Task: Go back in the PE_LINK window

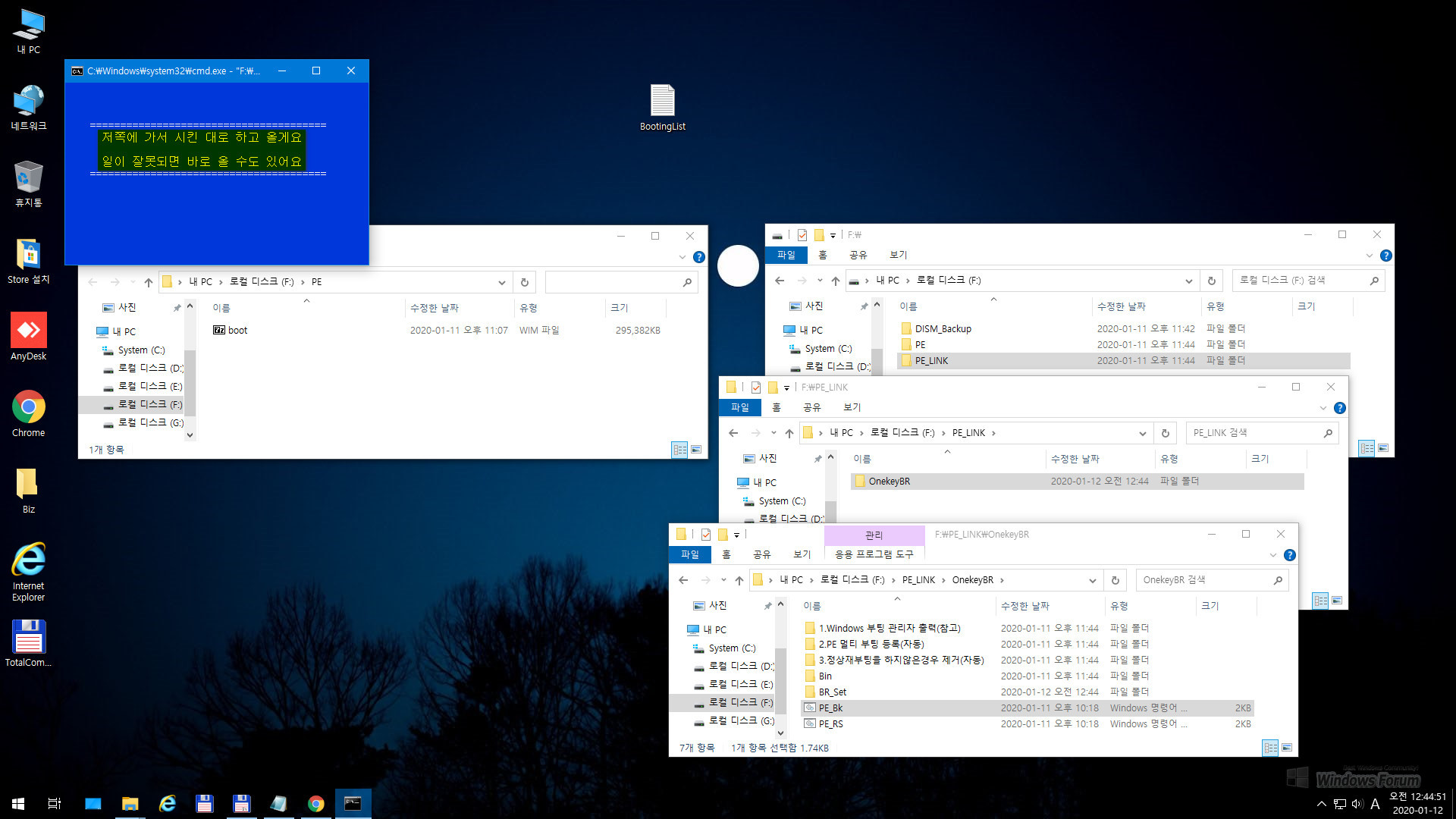Action: (x=733, y=433)
